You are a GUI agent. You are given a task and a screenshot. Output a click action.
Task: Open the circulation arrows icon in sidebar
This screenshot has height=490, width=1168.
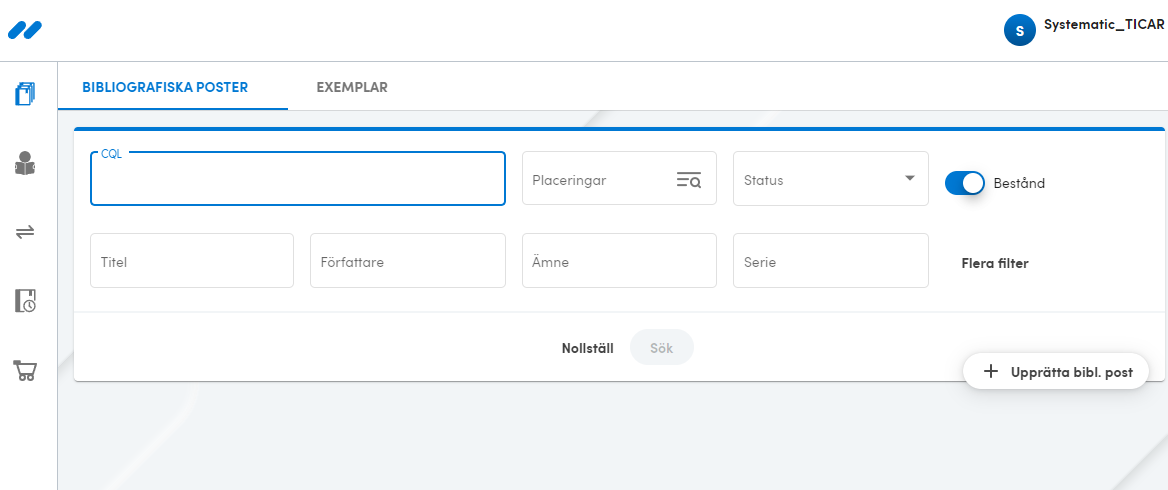point(25,232)
